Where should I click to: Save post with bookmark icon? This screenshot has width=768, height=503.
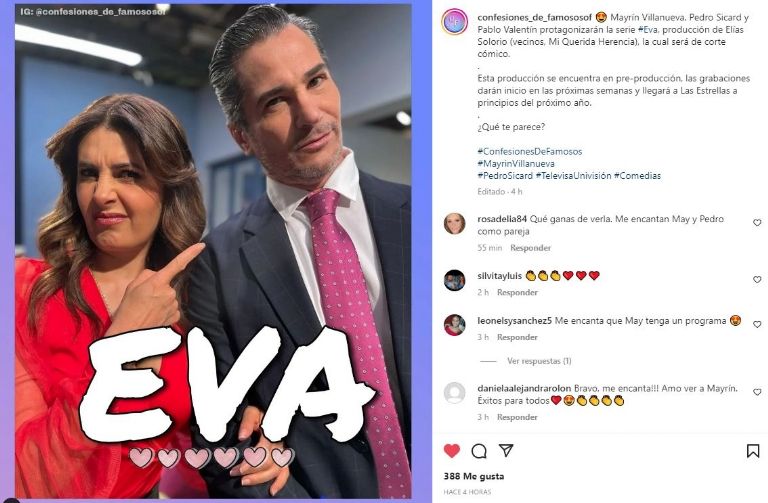pyautogui.click(x=753, y=451)
